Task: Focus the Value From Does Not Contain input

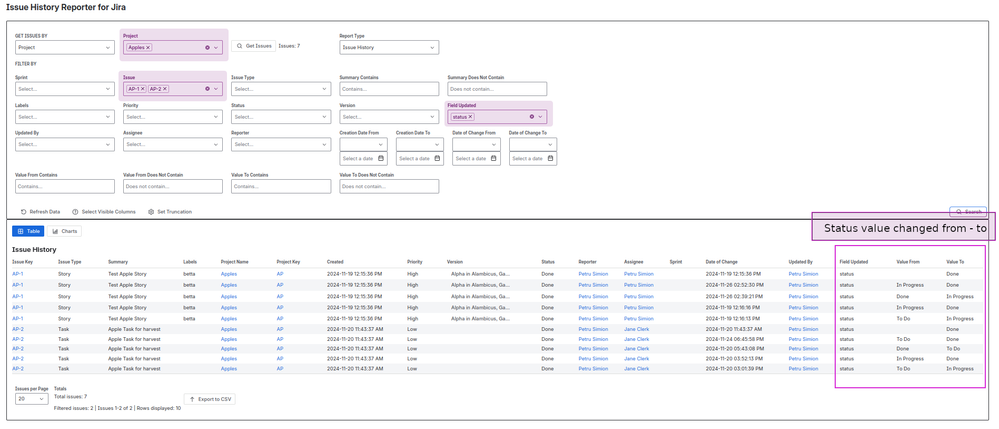Action: [173, 186]
